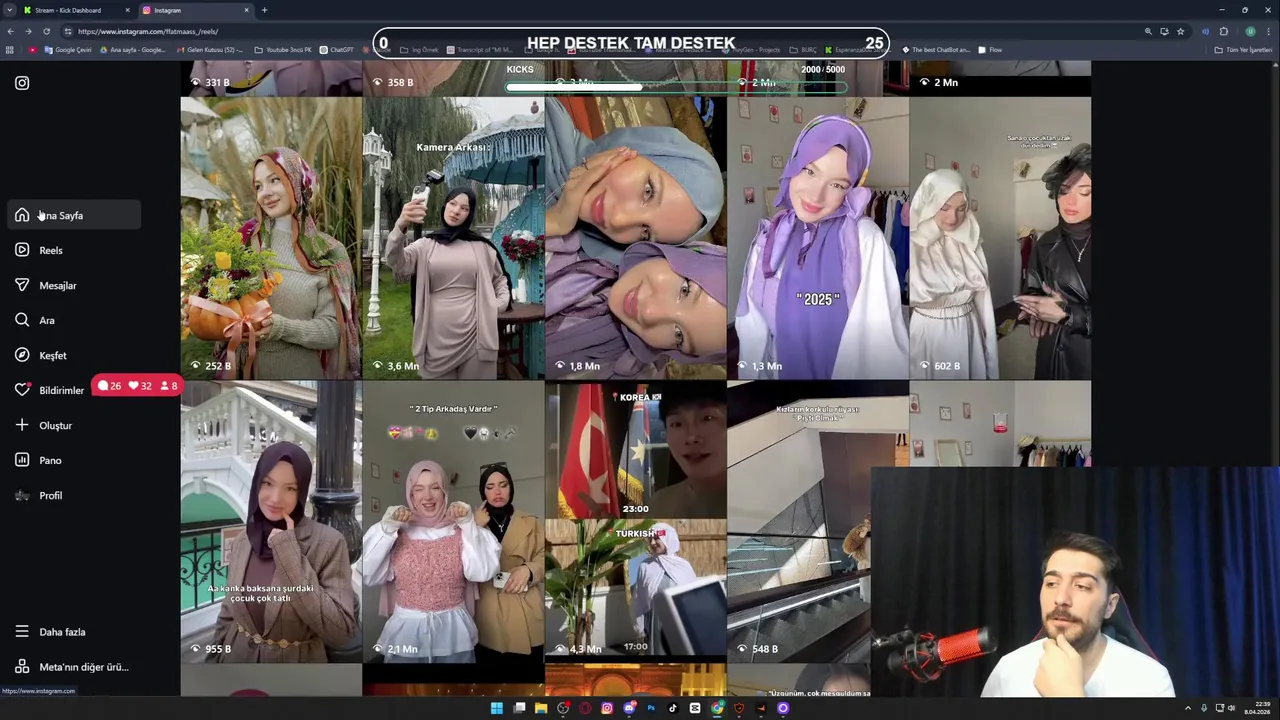Reload the Instagram page
The image size is (1280, 720).
pyautogui.click(x=46, y=31)
